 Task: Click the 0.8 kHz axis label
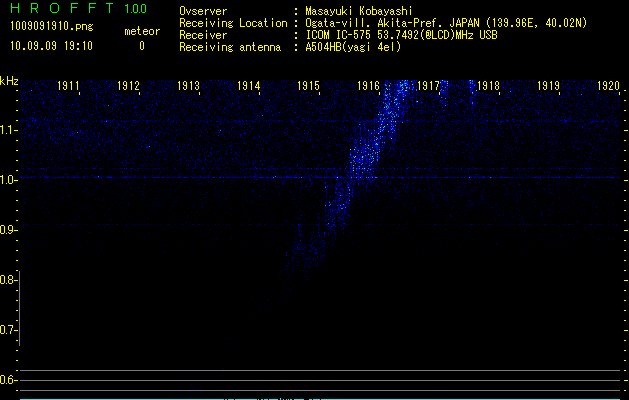coord(8,280)
